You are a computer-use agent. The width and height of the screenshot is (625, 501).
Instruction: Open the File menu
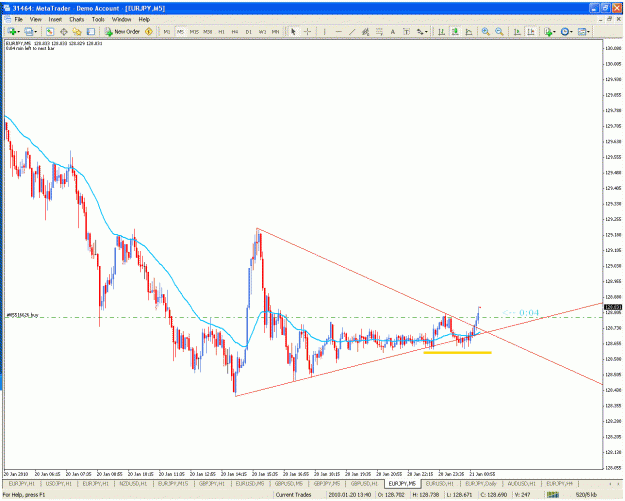point(19,19)
